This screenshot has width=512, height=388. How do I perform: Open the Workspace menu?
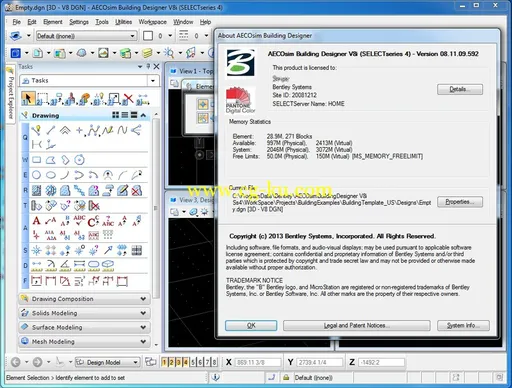pos(152,22)
